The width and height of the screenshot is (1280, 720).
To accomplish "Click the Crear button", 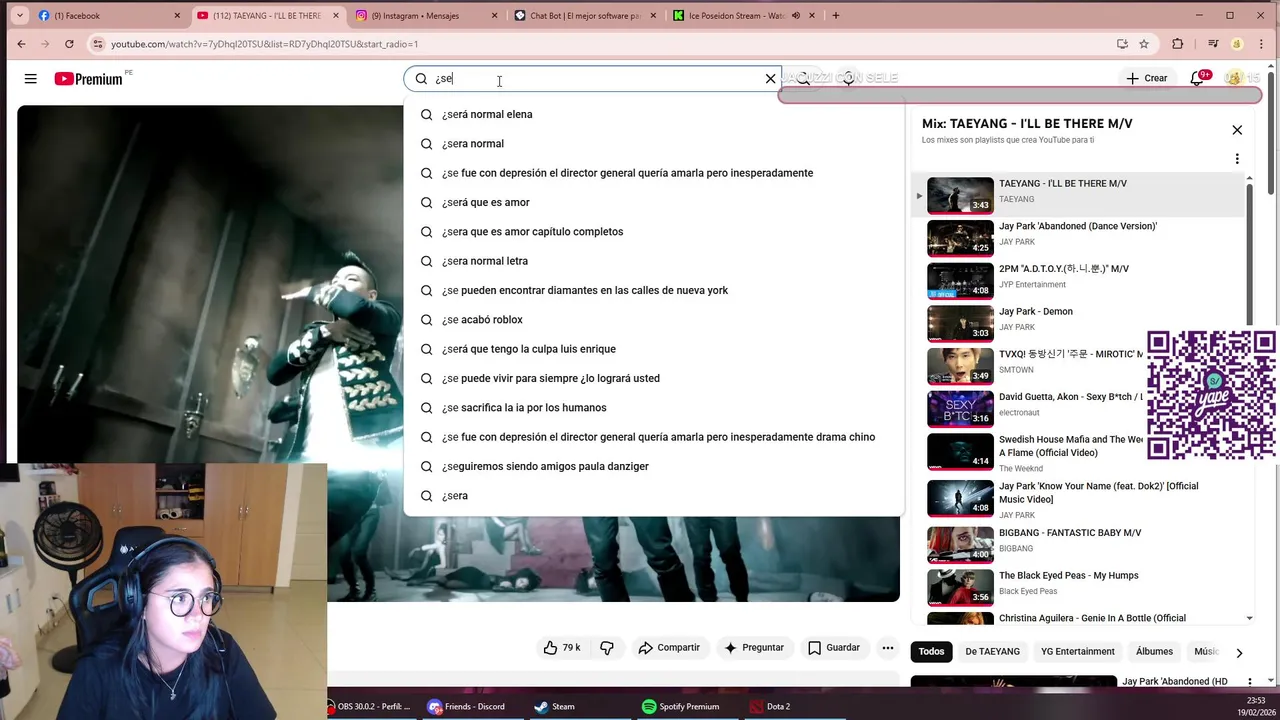I will click(1146, 78).
